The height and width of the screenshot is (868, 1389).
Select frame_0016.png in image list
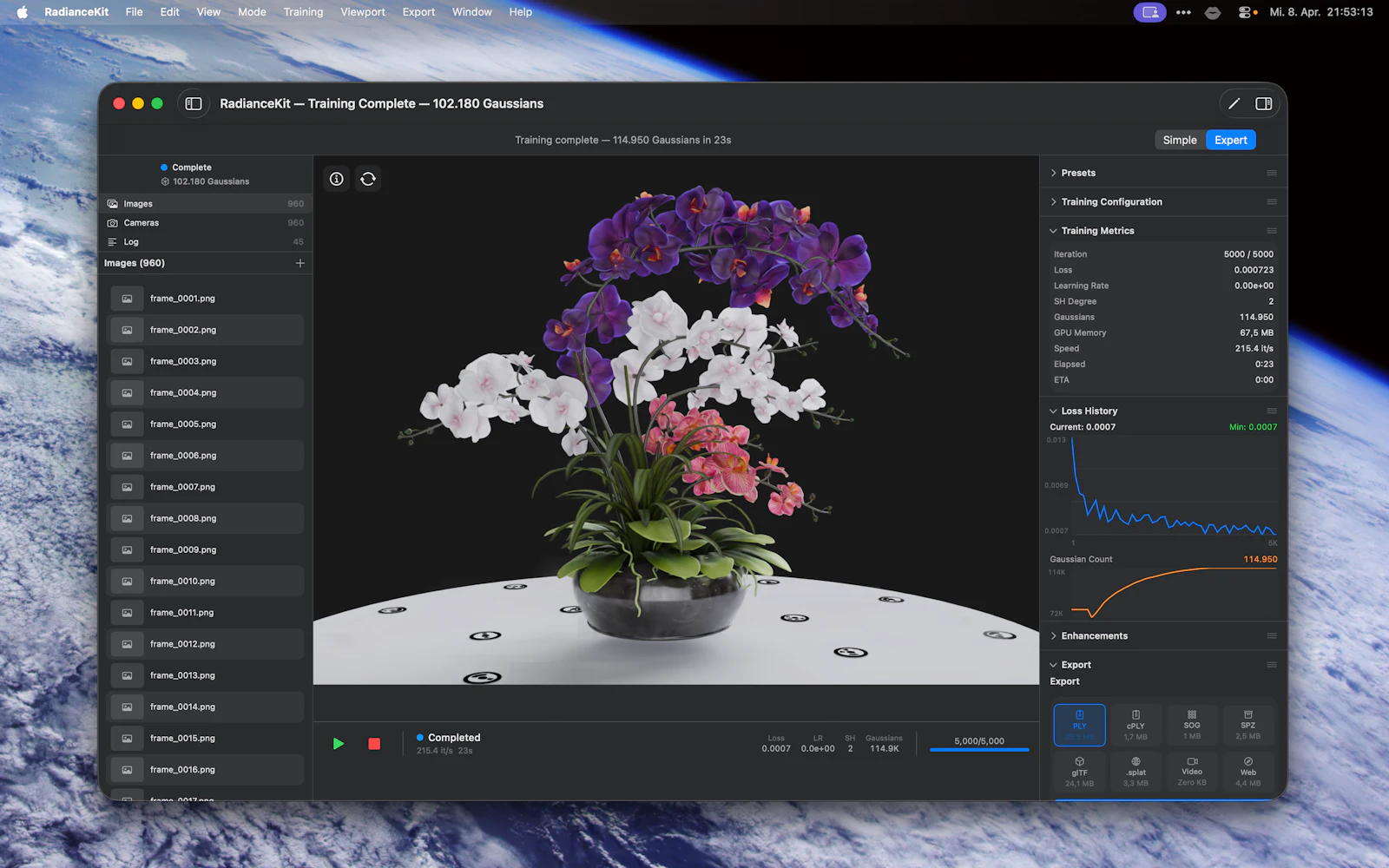point(206,770)
